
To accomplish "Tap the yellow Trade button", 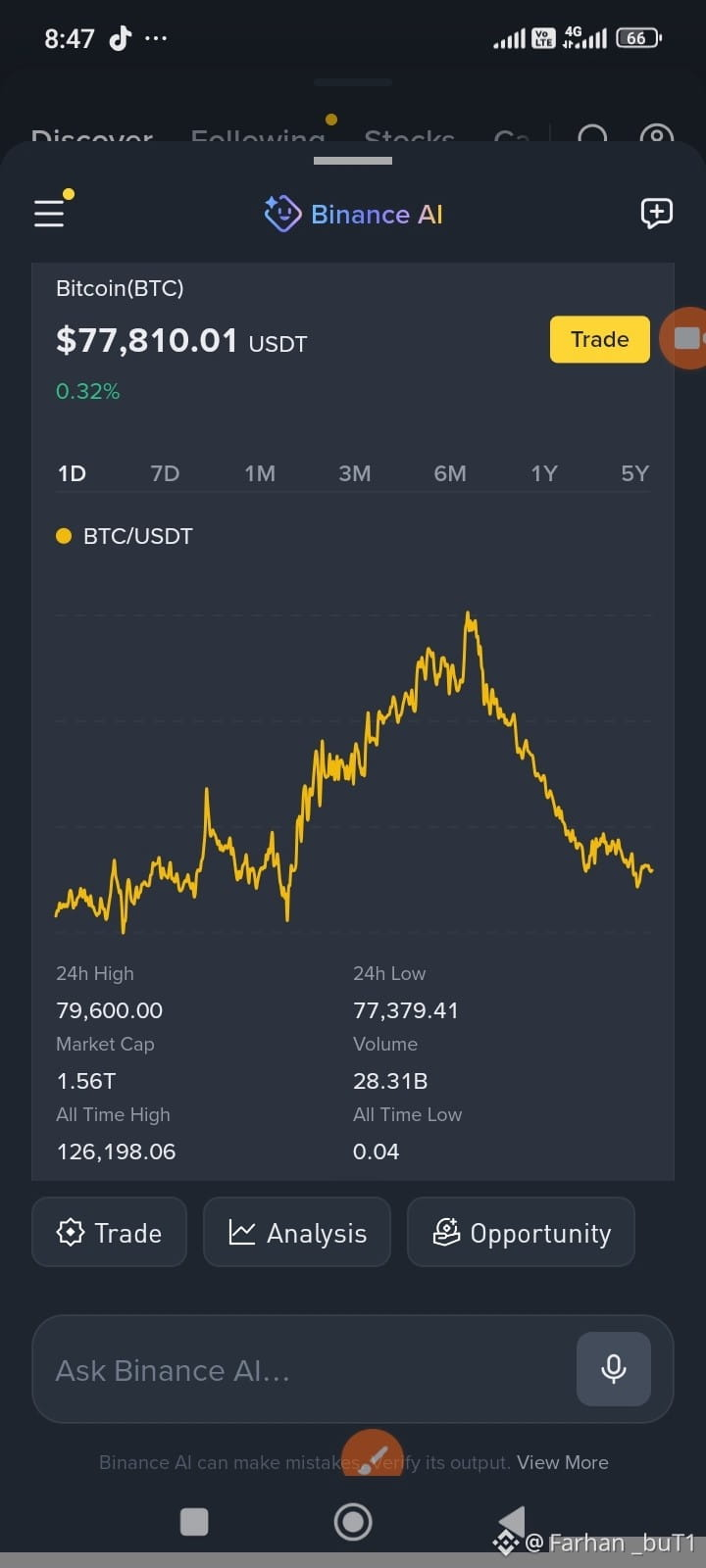I will tap(600, 339).
